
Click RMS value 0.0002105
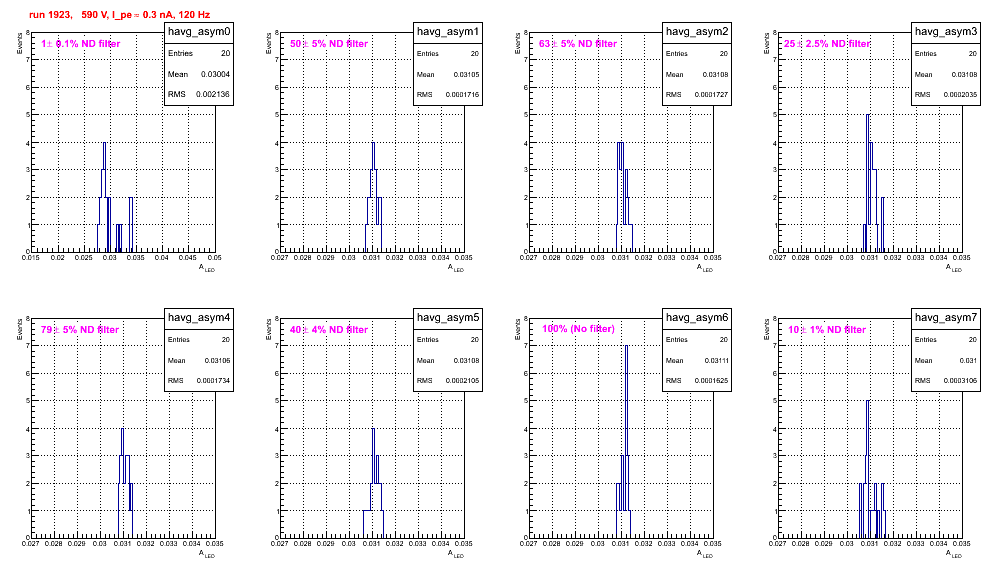[462, 381]
